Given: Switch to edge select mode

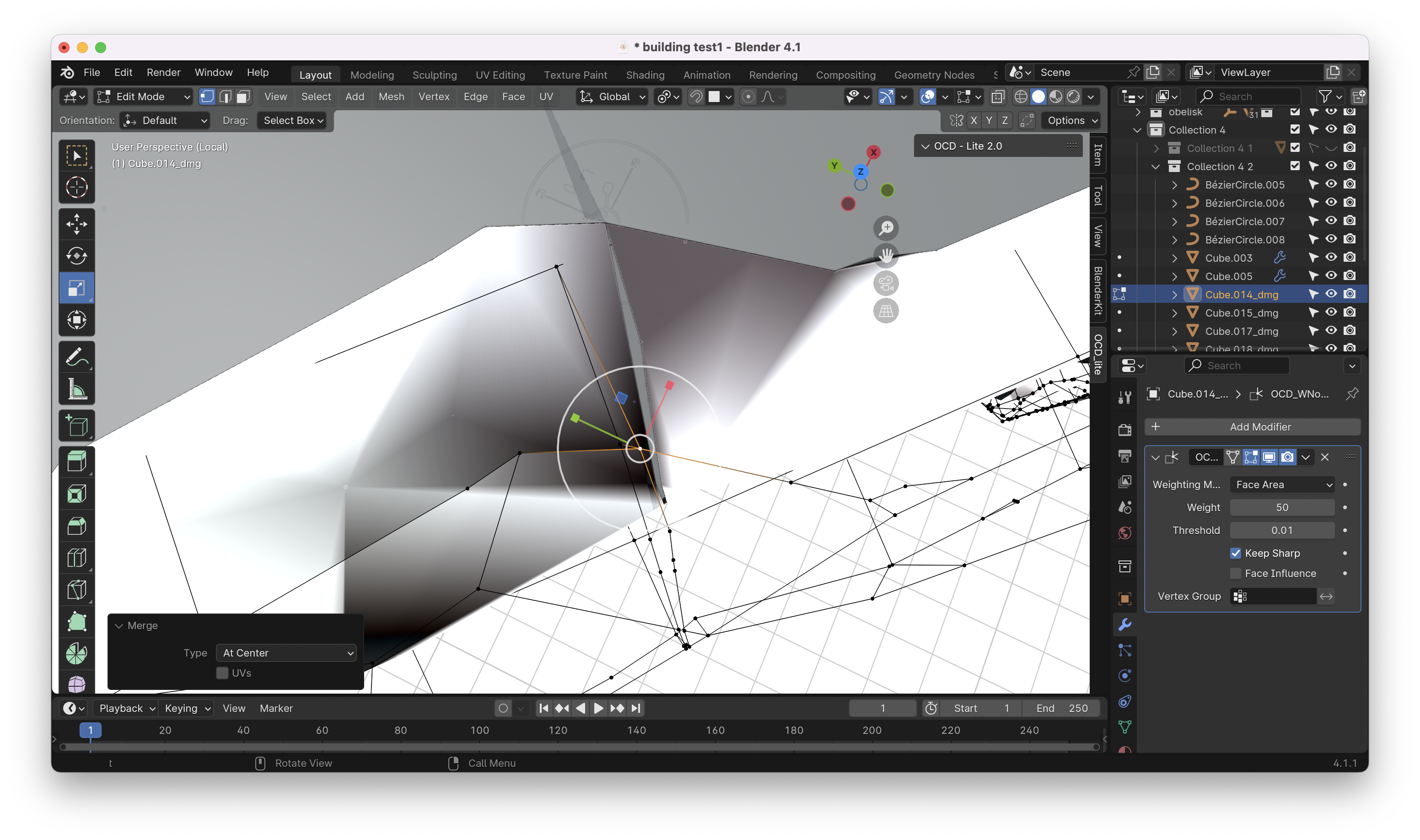Looking at the screenshot, I should [x=225, y=97].
